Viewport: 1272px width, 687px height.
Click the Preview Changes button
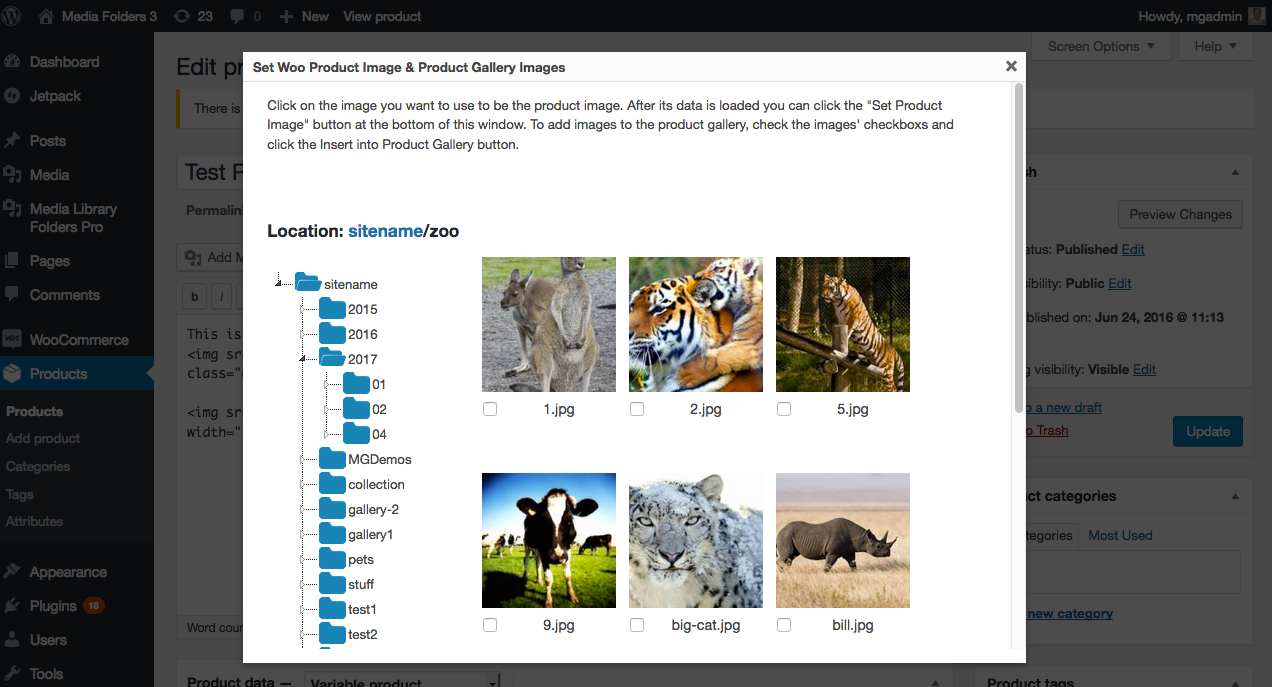pos(1180,214)
